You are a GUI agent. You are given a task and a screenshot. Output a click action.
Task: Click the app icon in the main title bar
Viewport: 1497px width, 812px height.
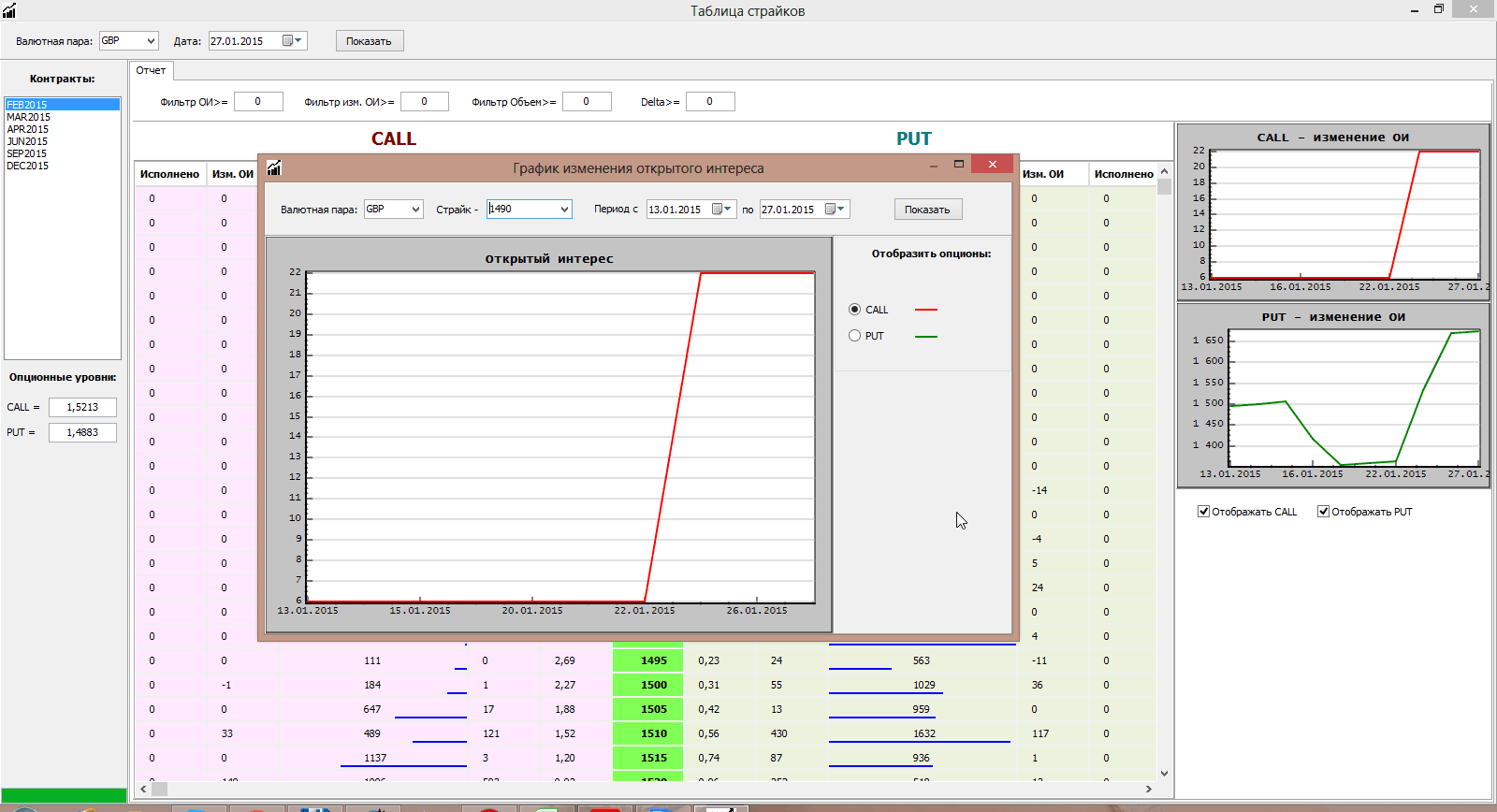[x=9, y=10]
